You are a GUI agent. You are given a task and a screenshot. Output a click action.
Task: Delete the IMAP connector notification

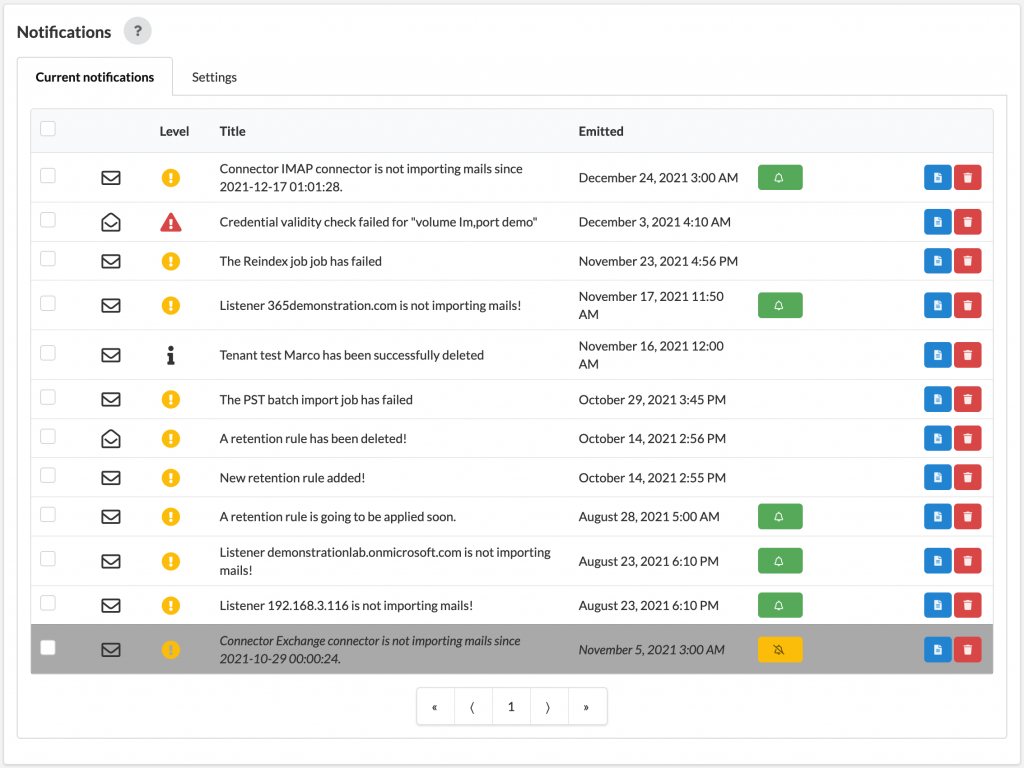(967, 178)
